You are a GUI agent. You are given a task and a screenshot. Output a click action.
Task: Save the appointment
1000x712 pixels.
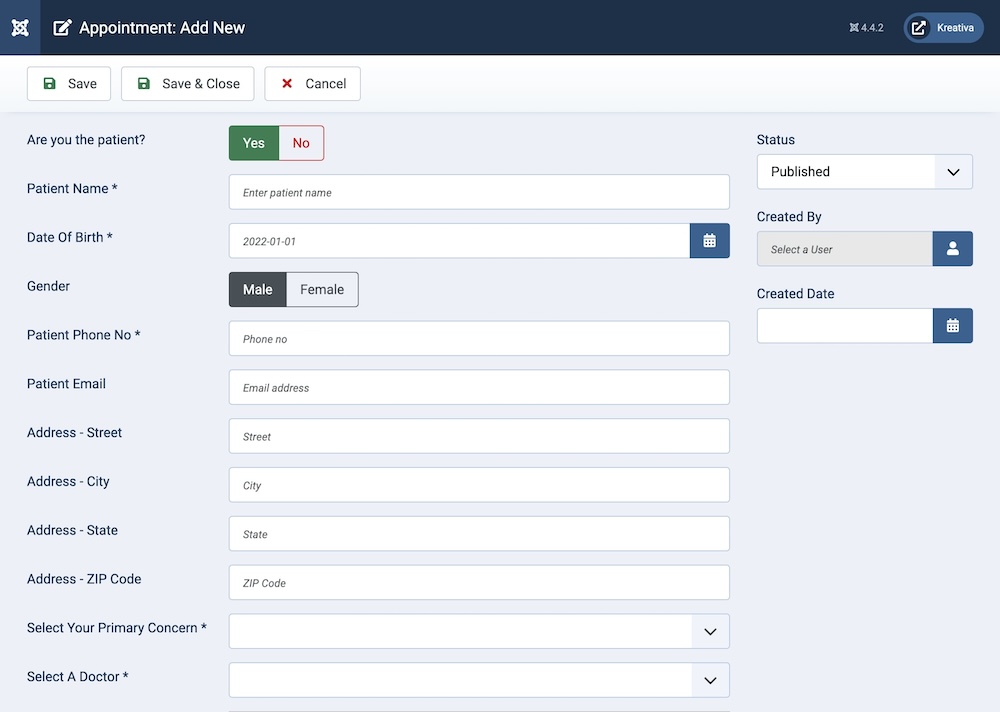pos(69,84)
